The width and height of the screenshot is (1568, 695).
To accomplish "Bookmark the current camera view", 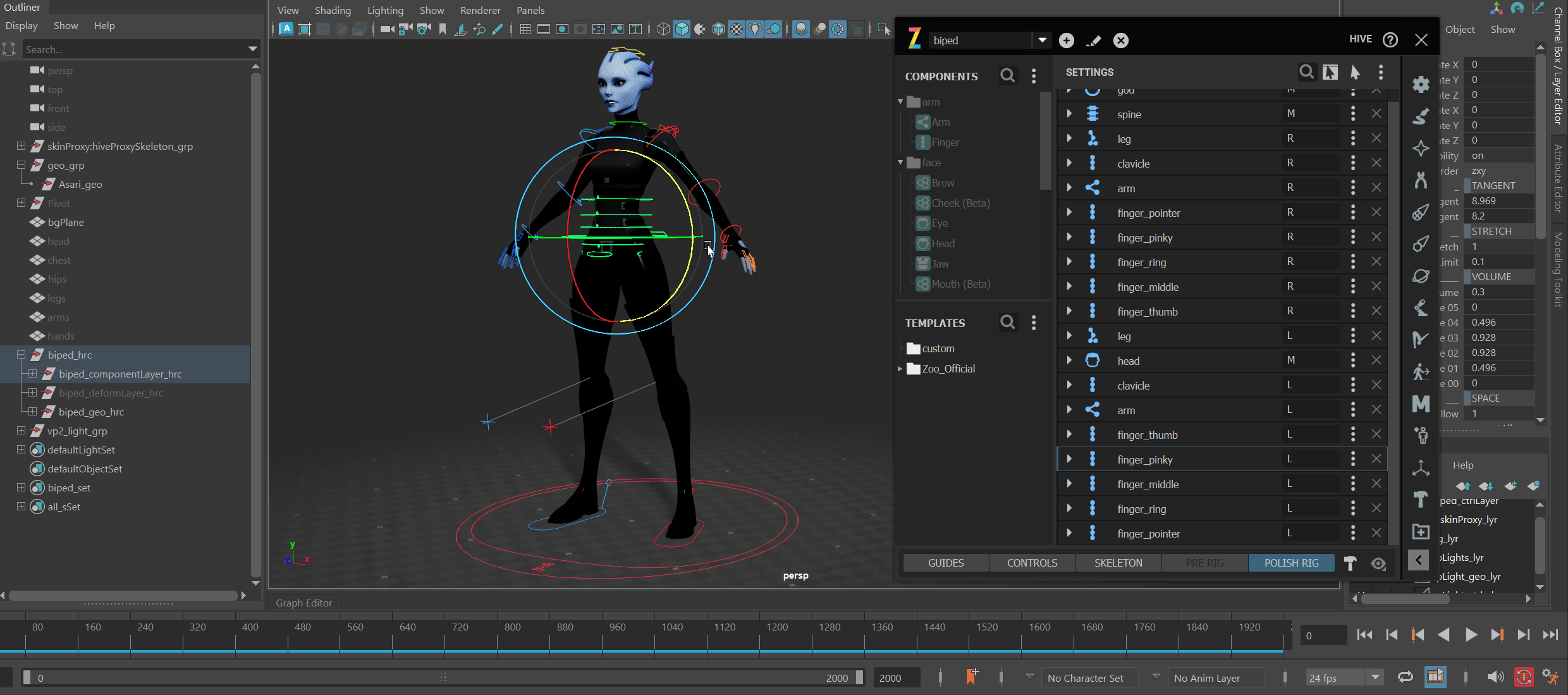I will click(442, 29).
